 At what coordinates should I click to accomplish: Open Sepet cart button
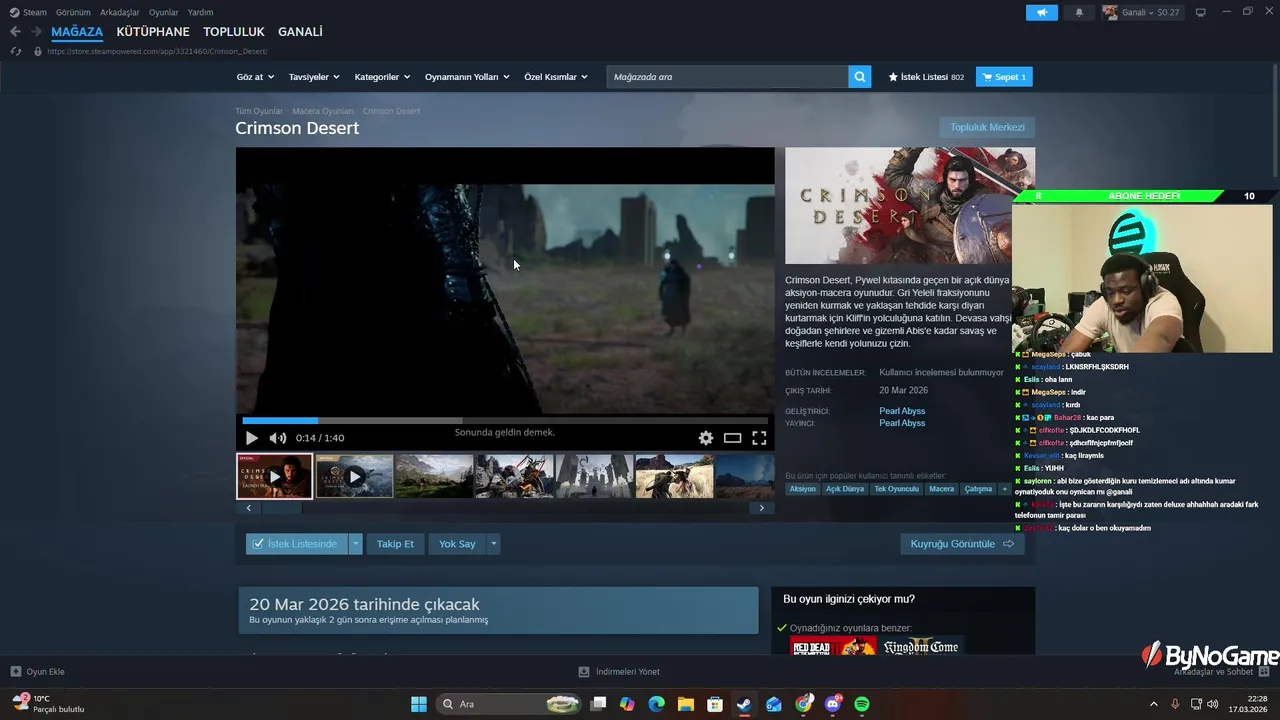1004,77
